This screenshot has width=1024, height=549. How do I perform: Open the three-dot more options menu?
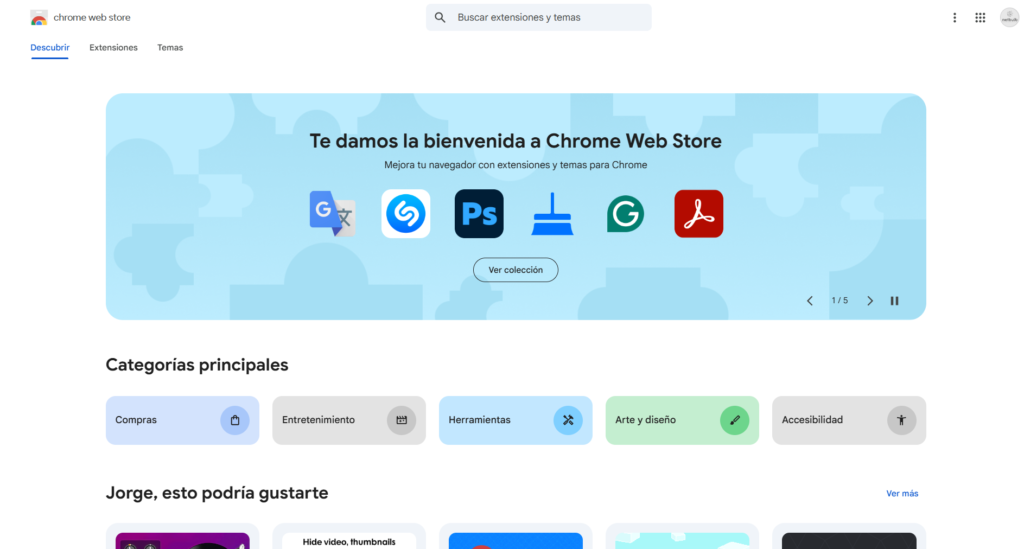tap(954, 18)
